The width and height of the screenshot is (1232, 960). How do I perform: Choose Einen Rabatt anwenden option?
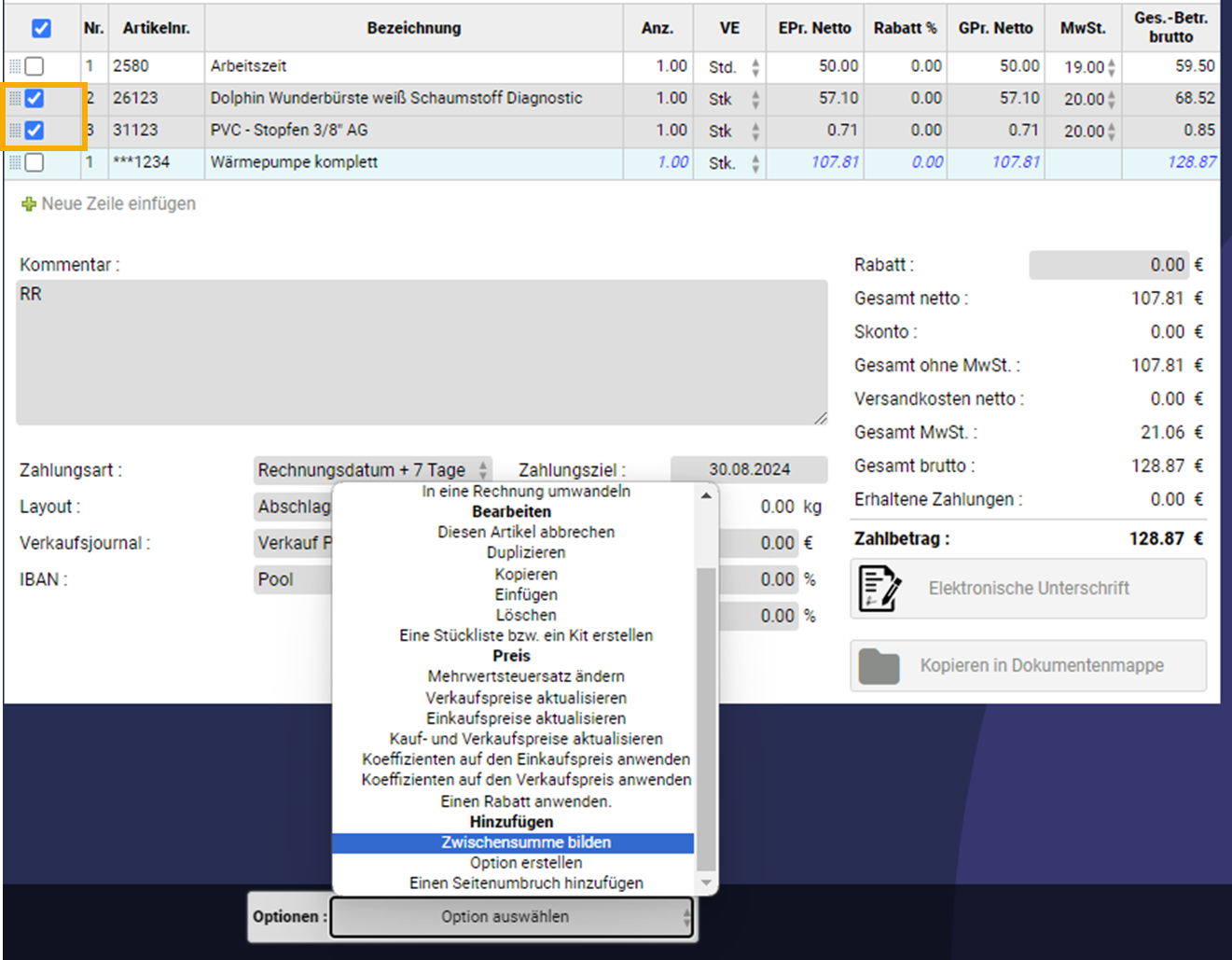[526, 801]
